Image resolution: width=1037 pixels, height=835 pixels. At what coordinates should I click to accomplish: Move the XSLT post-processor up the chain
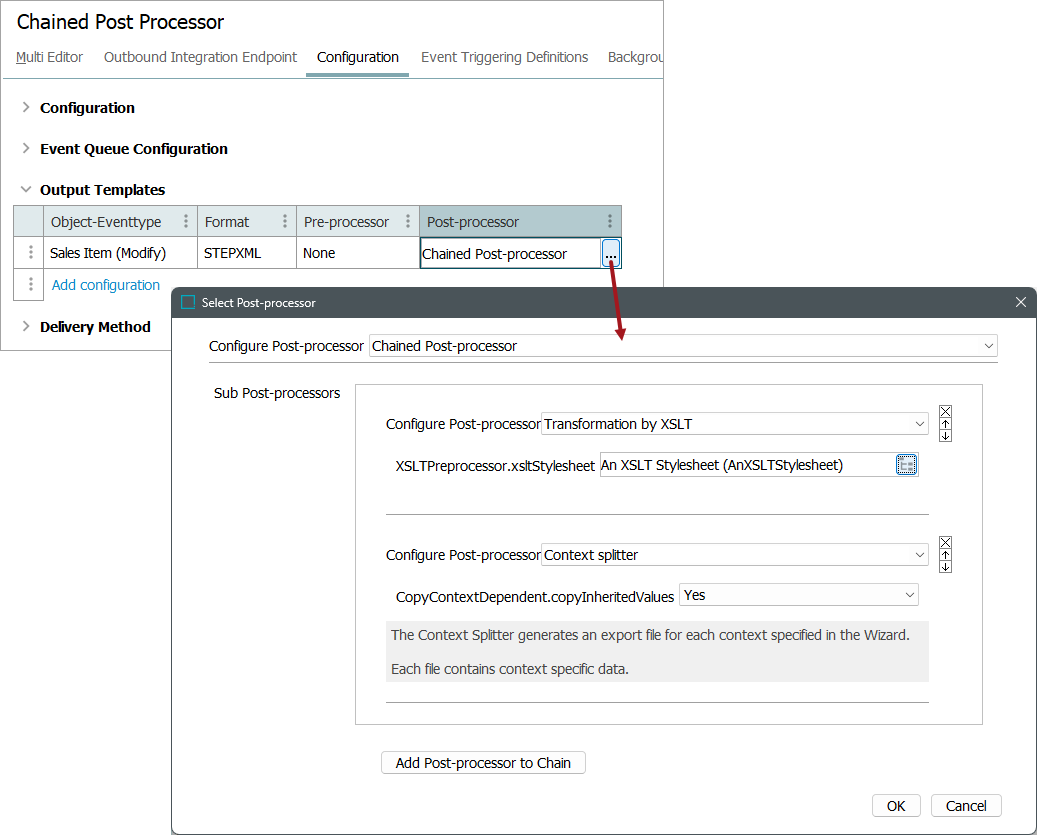[x=945, y=423]
